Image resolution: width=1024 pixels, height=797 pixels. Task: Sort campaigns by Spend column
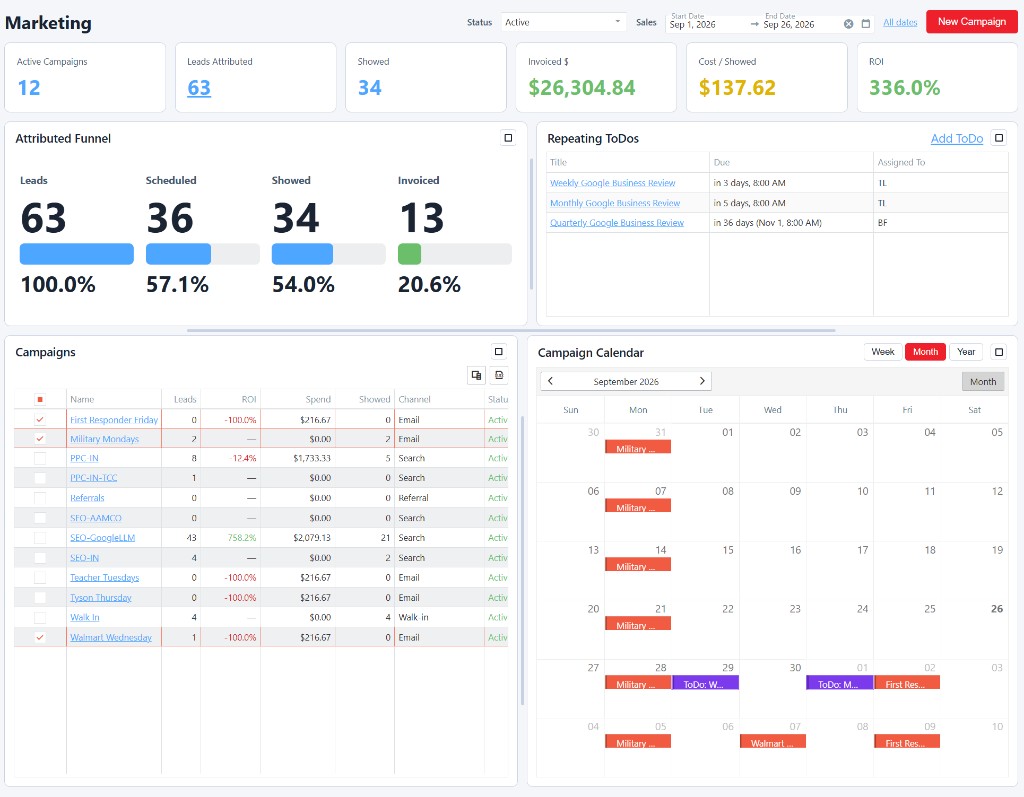[x=298, y=399]
